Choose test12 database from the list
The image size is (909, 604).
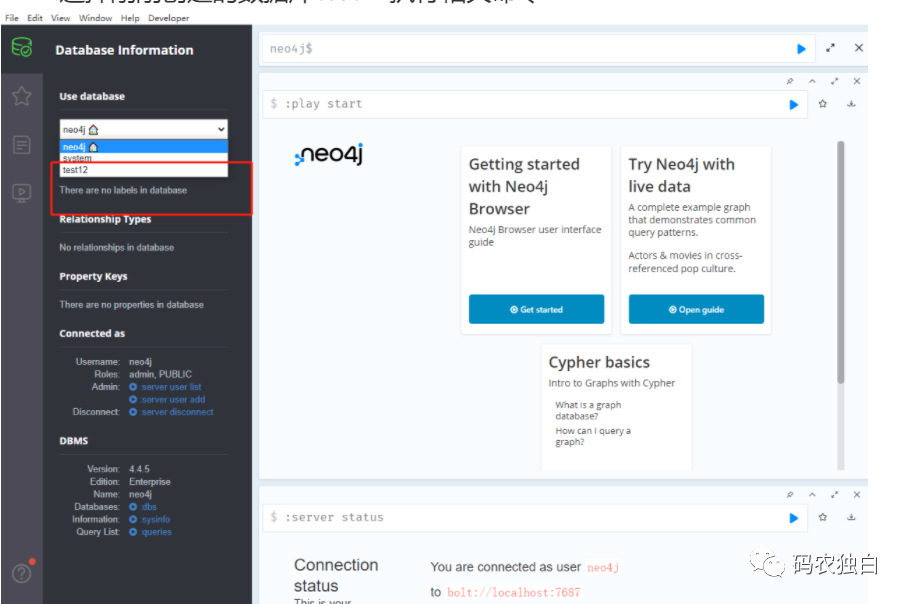pyautogui.click(x=144, y=170)
